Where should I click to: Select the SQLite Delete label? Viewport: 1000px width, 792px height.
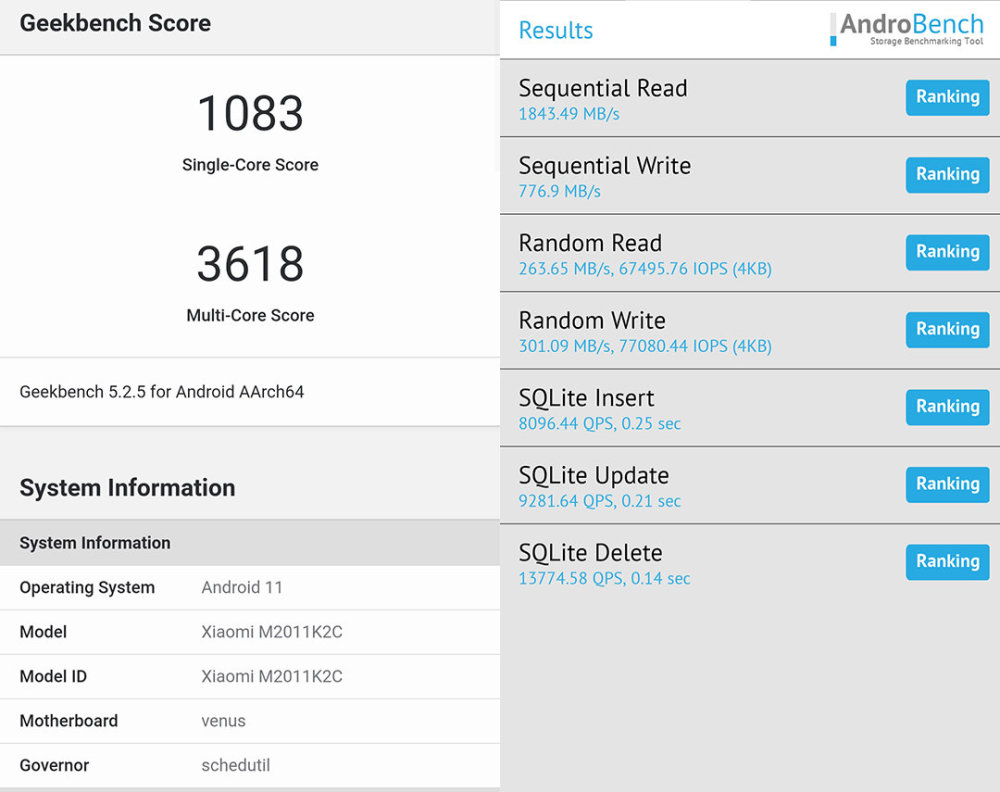tap(590, 553)
